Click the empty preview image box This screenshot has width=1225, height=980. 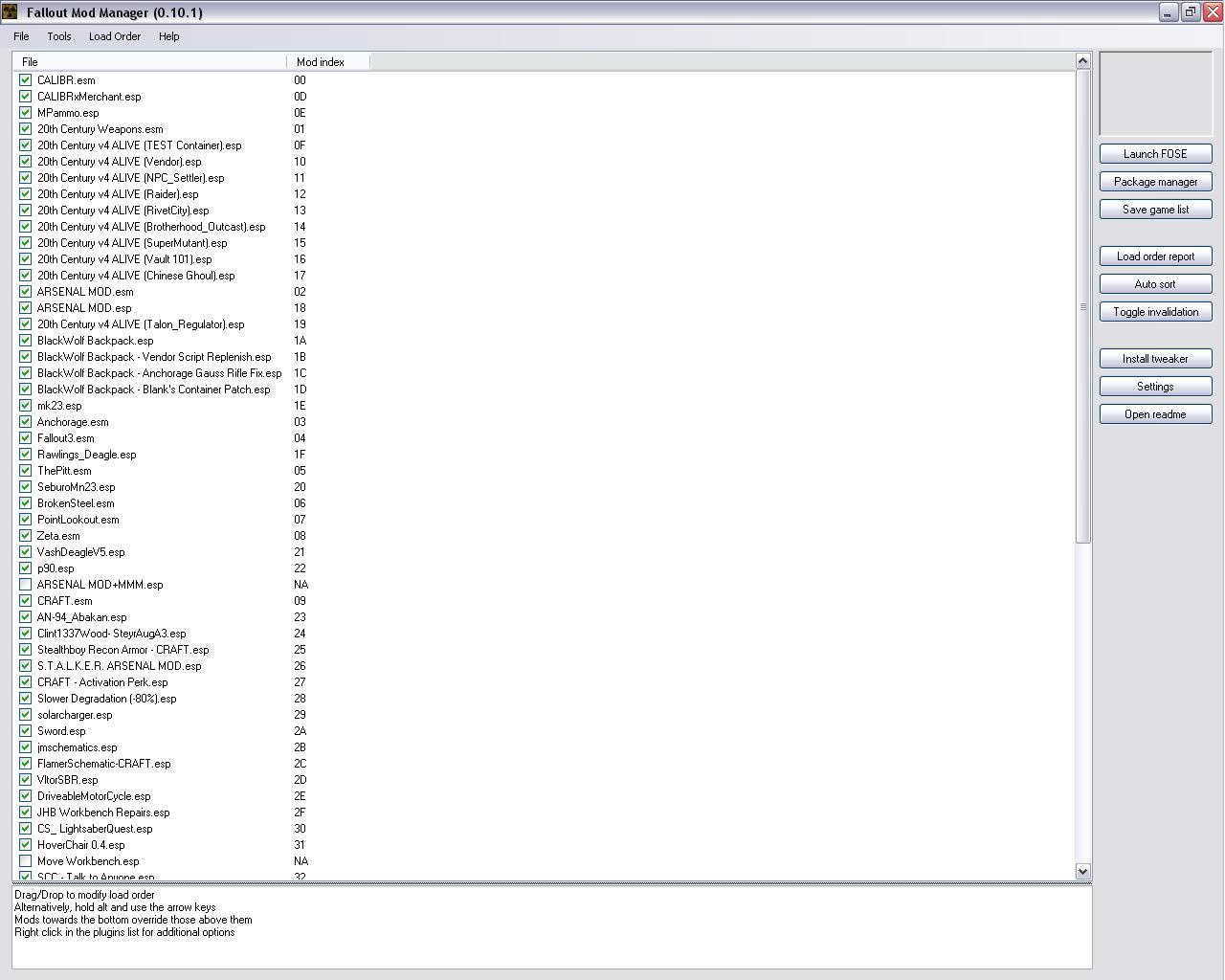(x=1155, y=94)
